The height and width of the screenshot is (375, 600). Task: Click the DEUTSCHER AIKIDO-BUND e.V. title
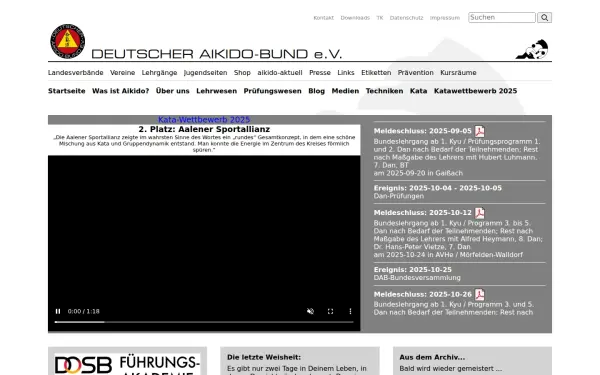(216, 54)
